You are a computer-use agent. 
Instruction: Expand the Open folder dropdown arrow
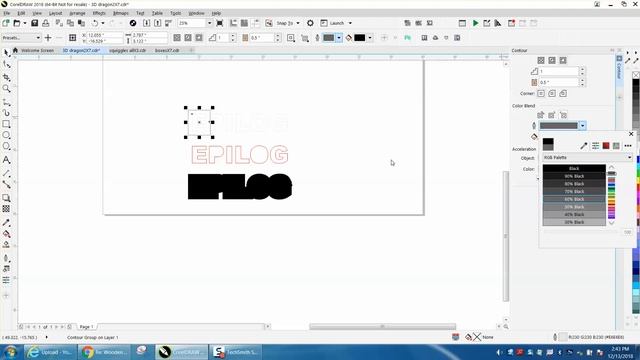point(24,23)
